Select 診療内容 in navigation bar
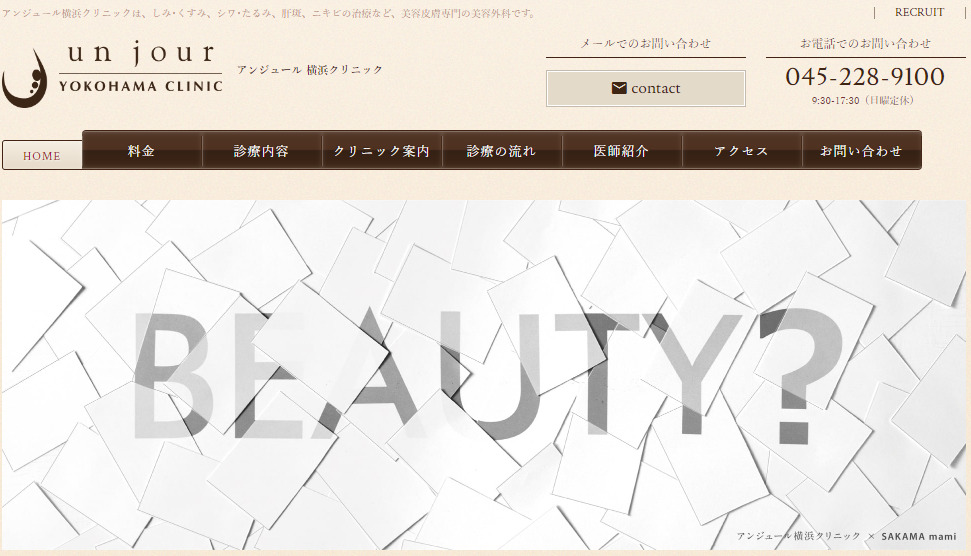This screenshot has width=971, height=556. click(262, 151)
